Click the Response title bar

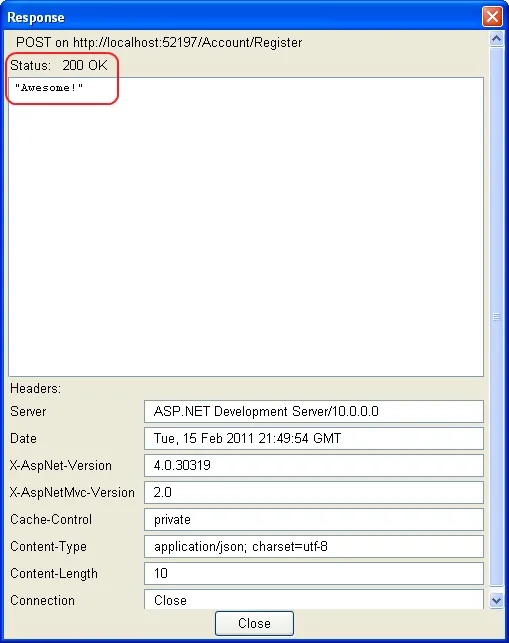(242, 17)
